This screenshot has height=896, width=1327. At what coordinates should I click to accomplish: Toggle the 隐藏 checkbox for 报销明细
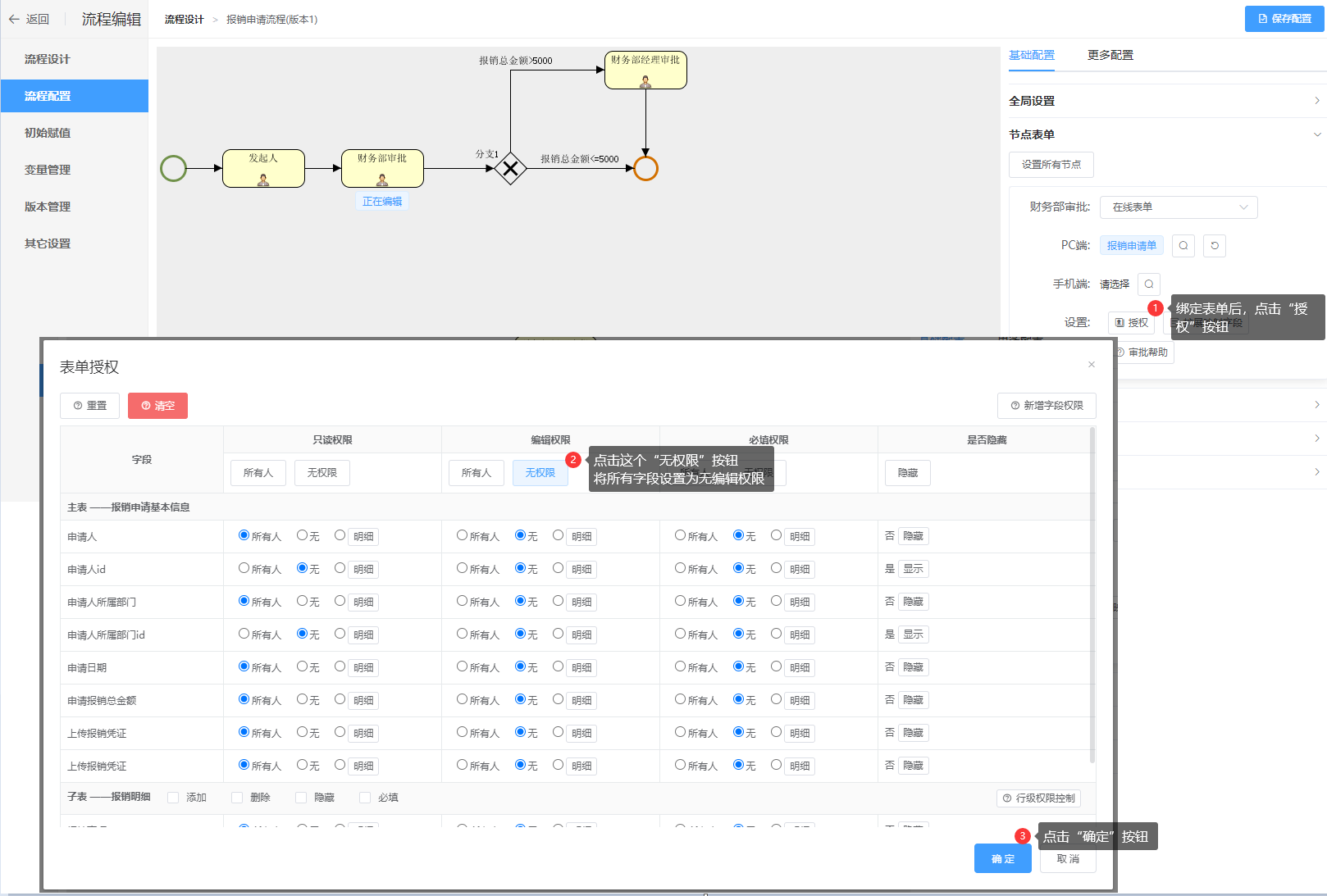click(x=301, y=798)
